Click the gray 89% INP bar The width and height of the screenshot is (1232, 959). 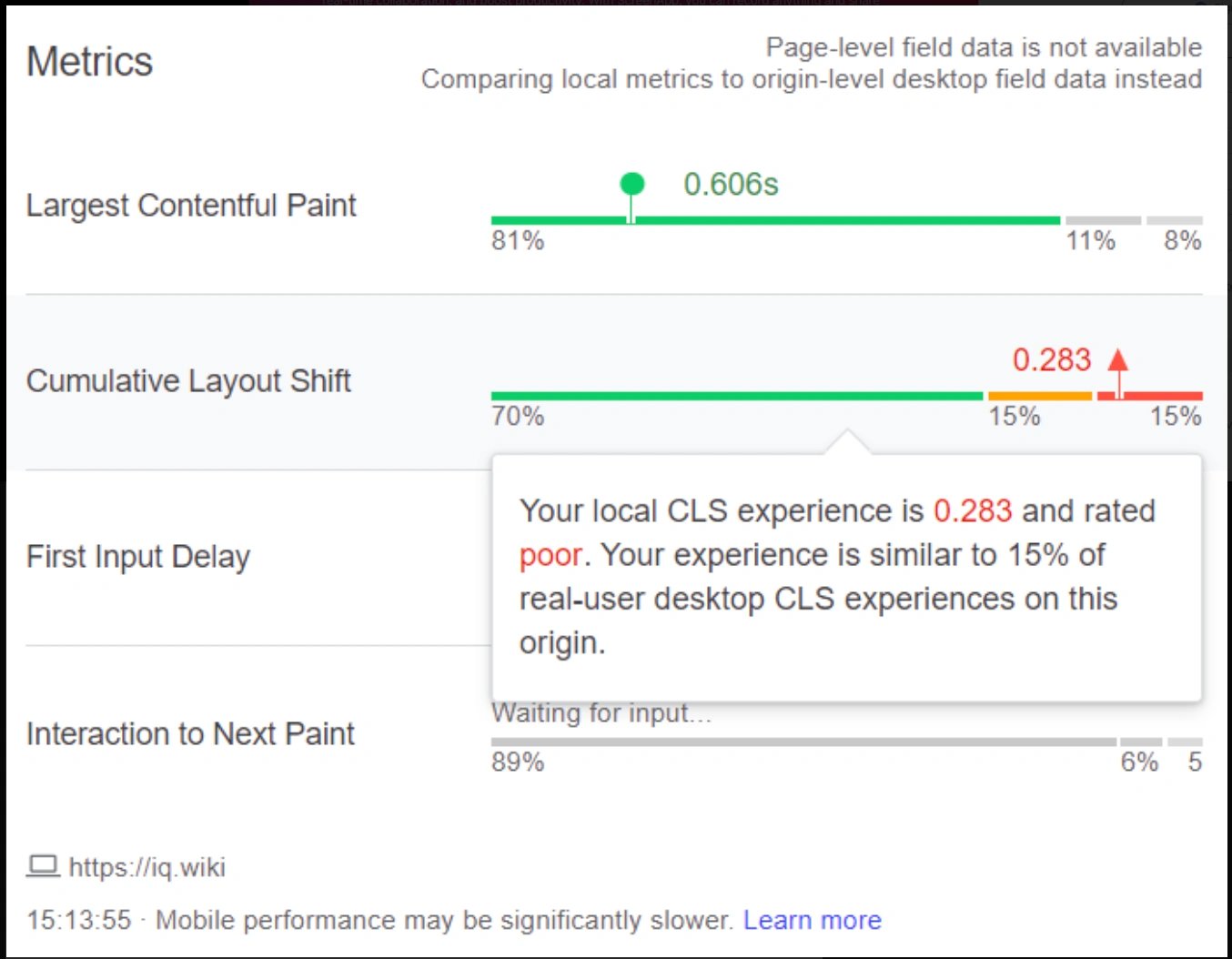pos(803,742)
